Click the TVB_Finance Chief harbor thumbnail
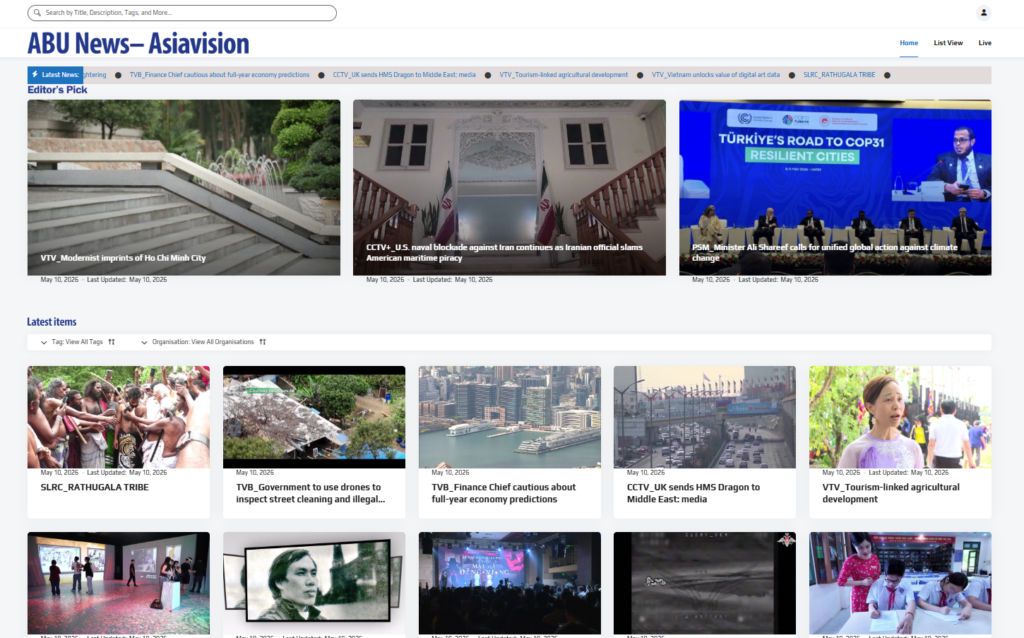Screen dimensions: 1024x638 pyautogui.click(x=509, y=417)
